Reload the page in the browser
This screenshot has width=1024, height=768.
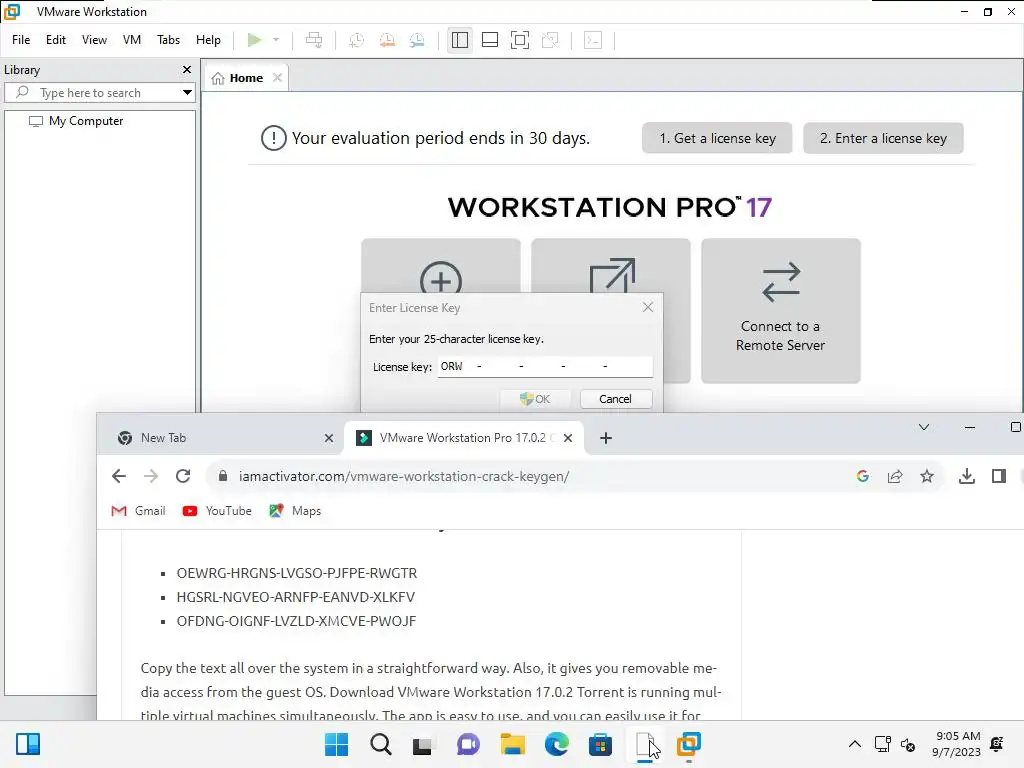pos(183,476)
